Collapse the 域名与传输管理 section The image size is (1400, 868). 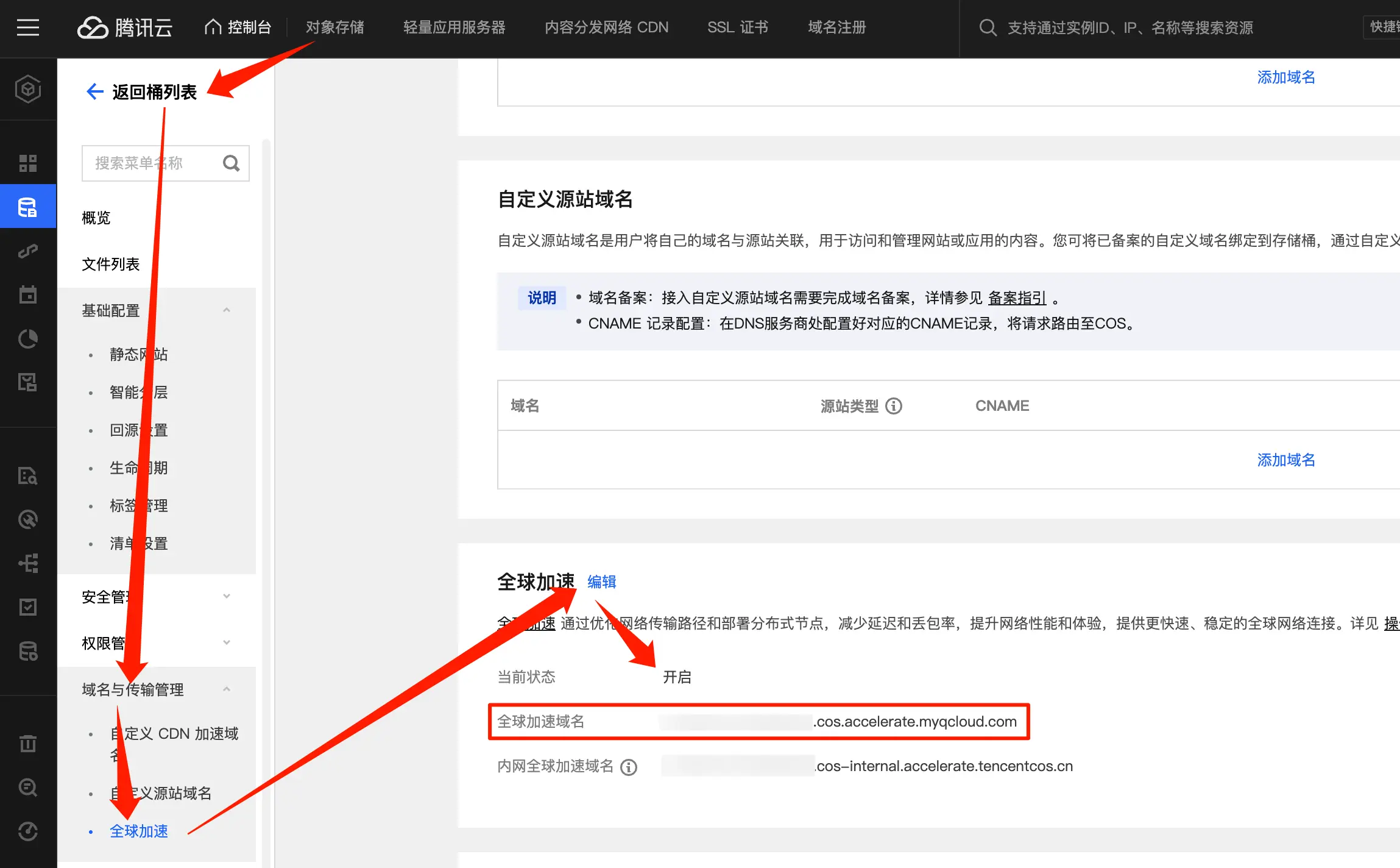227,689
